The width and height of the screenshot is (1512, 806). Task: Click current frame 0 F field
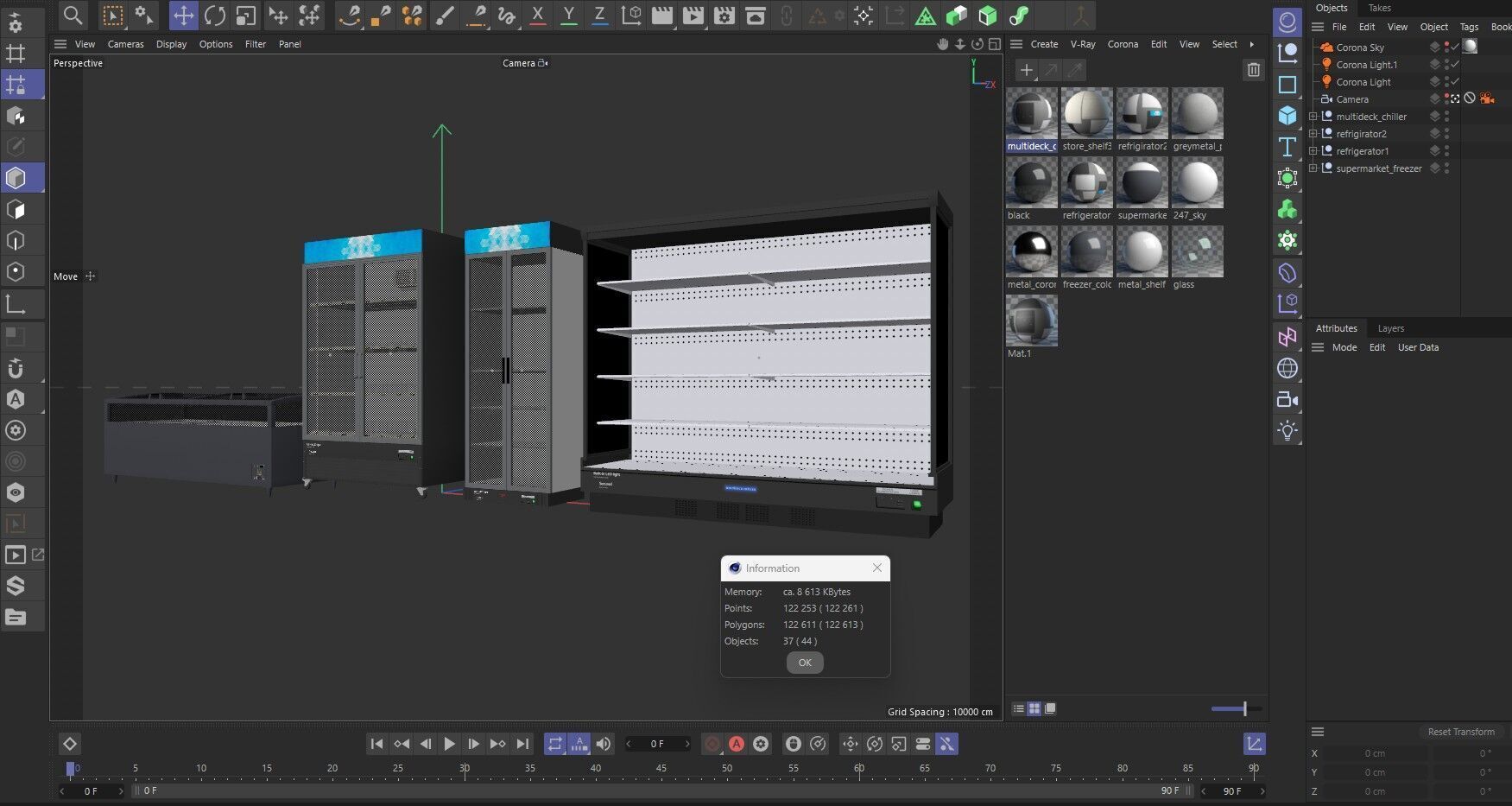pyautogui.click(x=657, y=744)
